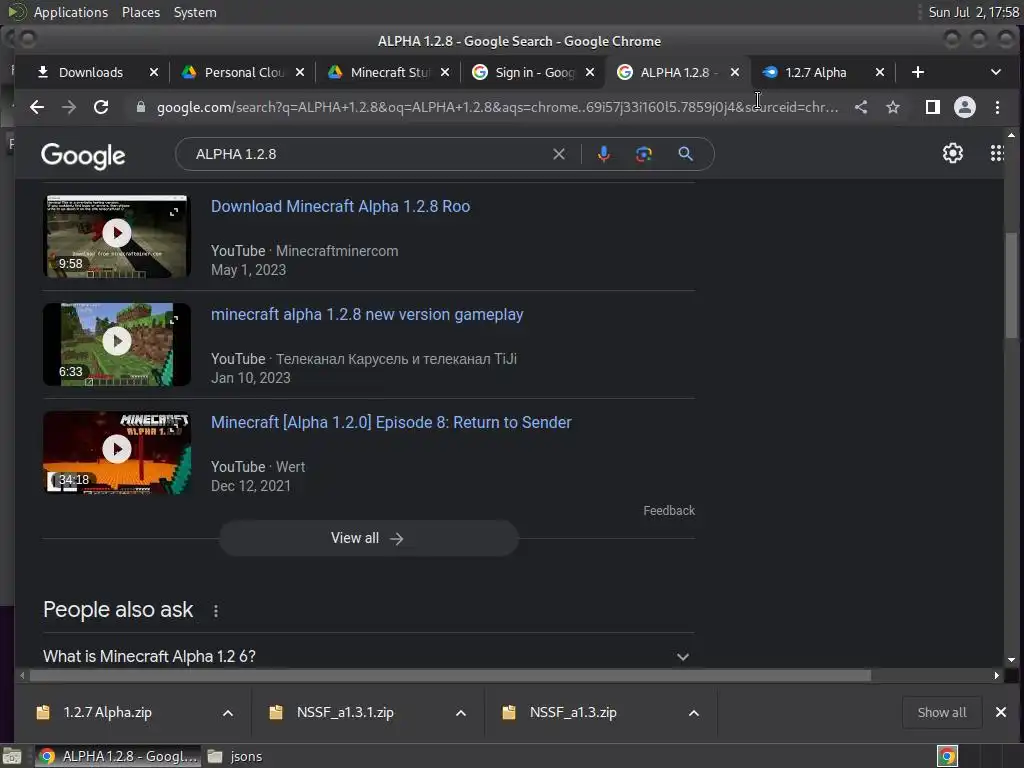Open People also ask options menu
The height and width of the screenshot is (768, 1024).
coord(216,611)
